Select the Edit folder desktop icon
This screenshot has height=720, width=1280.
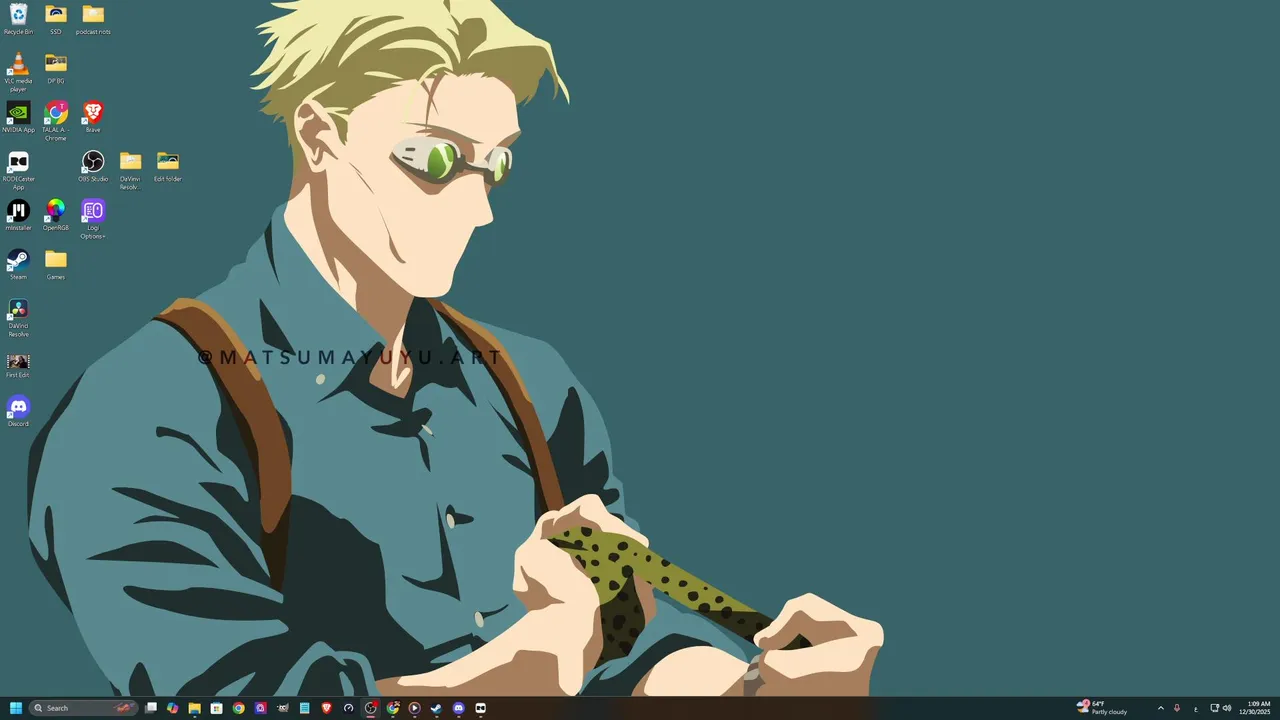pos(168,166)
